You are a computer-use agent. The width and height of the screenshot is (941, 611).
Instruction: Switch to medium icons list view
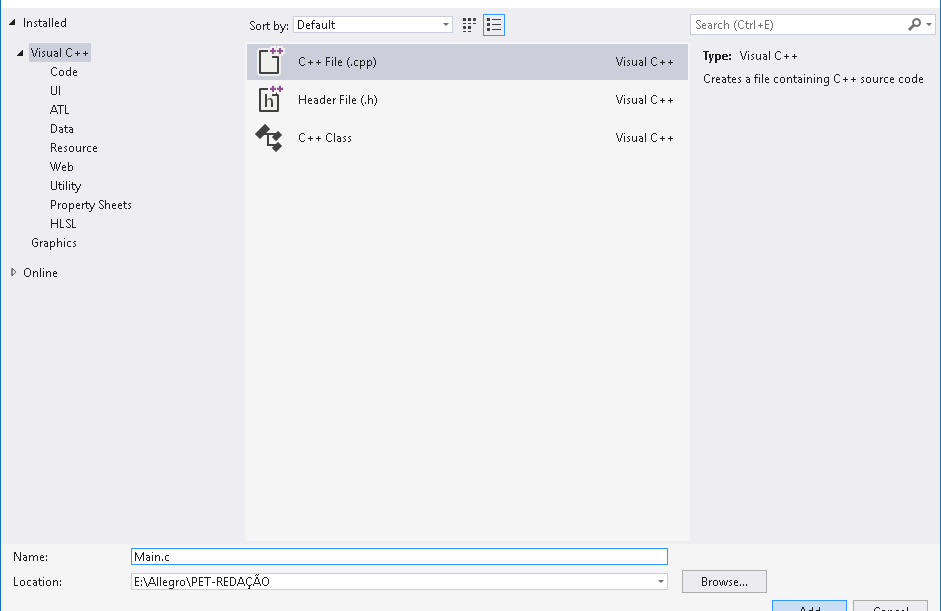click(x=493, y=25)
